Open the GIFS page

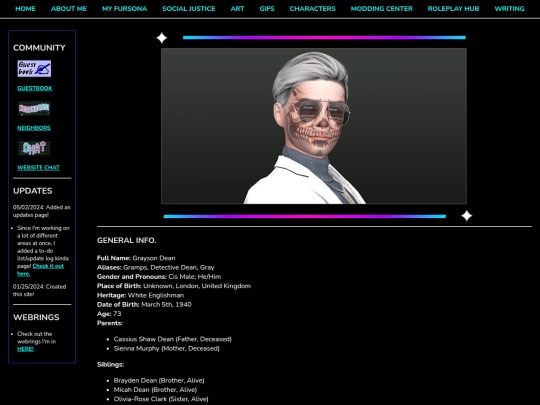tap(267, 9)
